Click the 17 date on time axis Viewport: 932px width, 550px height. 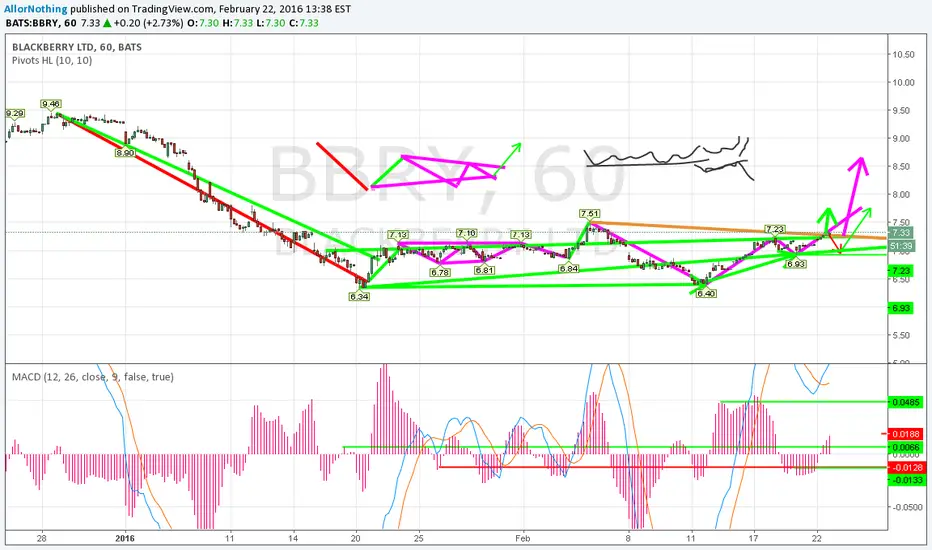[753, 538]
